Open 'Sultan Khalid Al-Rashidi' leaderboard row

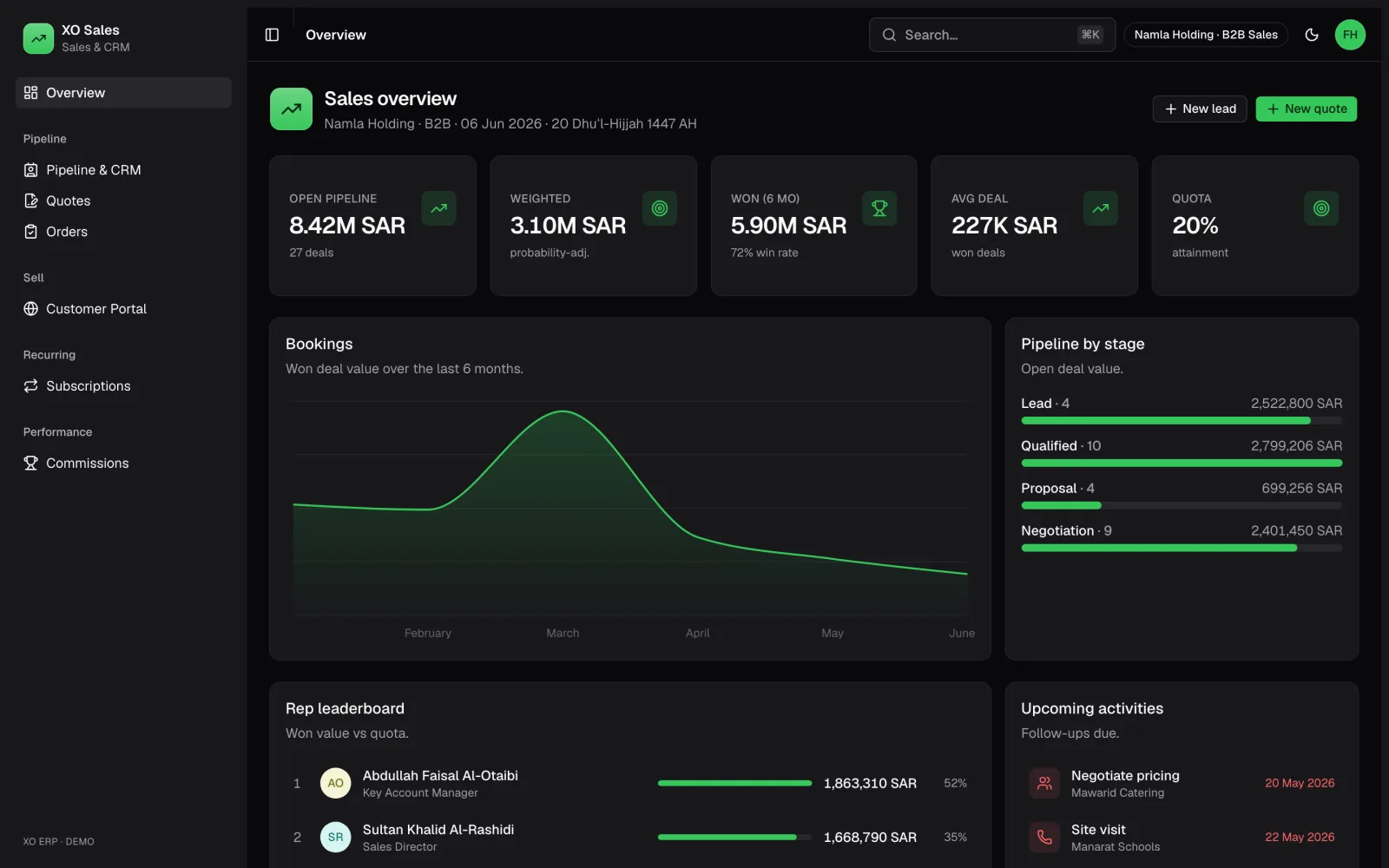(630, 837)
